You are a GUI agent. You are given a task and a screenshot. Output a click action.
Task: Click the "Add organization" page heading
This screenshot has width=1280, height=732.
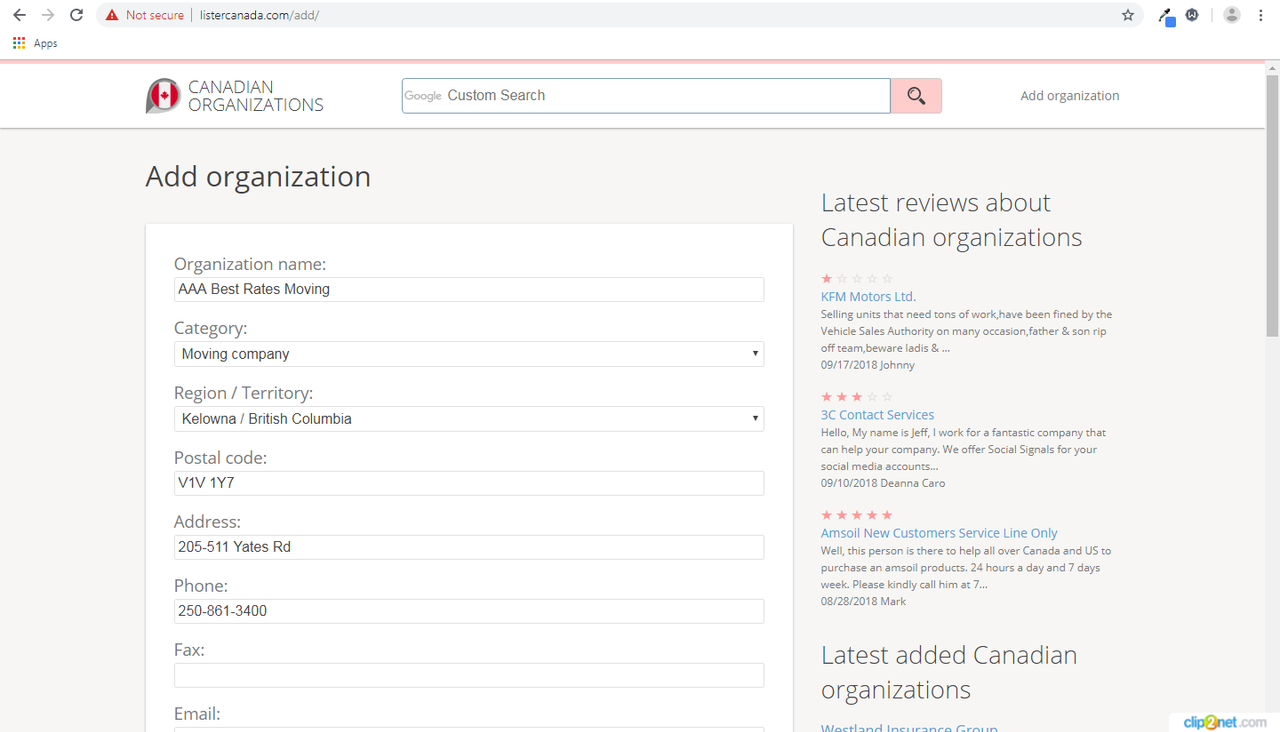point(258,177)
